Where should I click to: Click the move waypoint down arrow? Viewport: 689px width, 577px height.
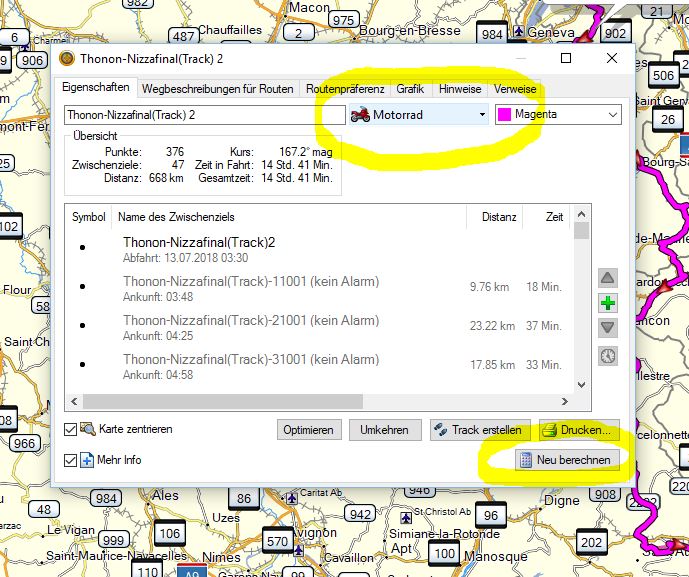pyautogui.click(x=607, y=329)
